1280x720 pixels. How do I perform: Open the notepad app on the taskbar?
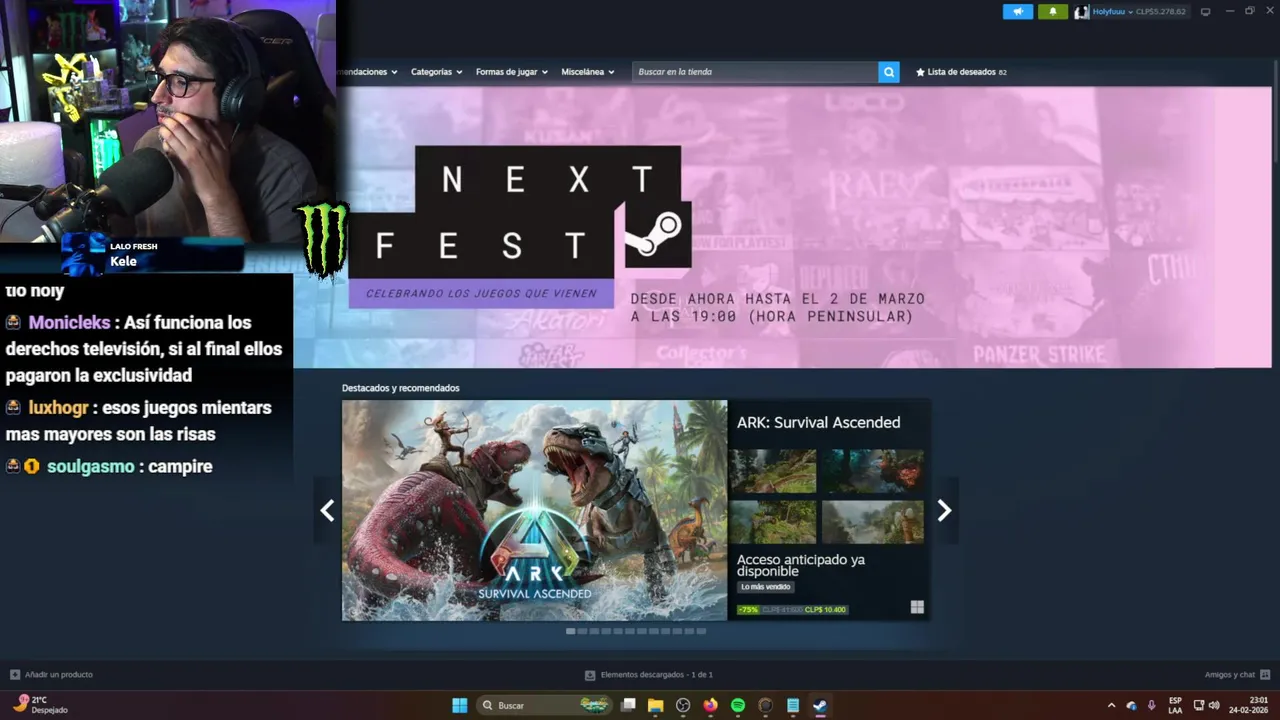[x=793, y=705]
